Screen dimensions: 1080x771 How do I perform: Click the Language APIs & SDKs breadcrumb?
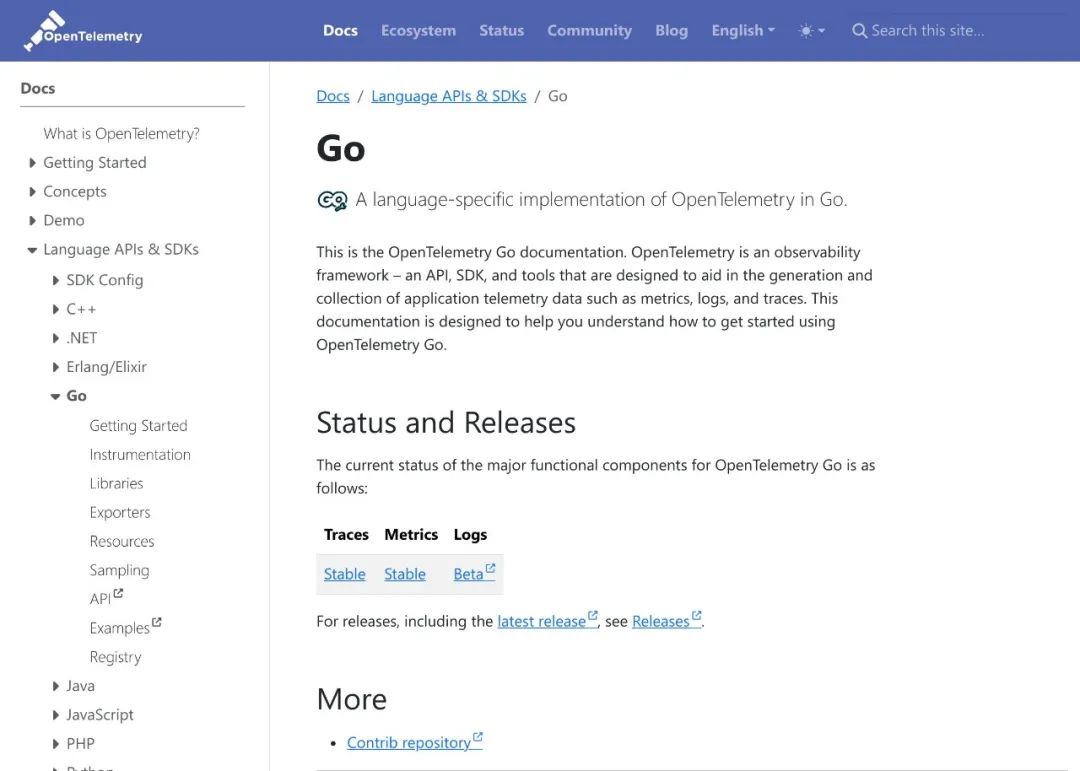click(x=448, y=96)
